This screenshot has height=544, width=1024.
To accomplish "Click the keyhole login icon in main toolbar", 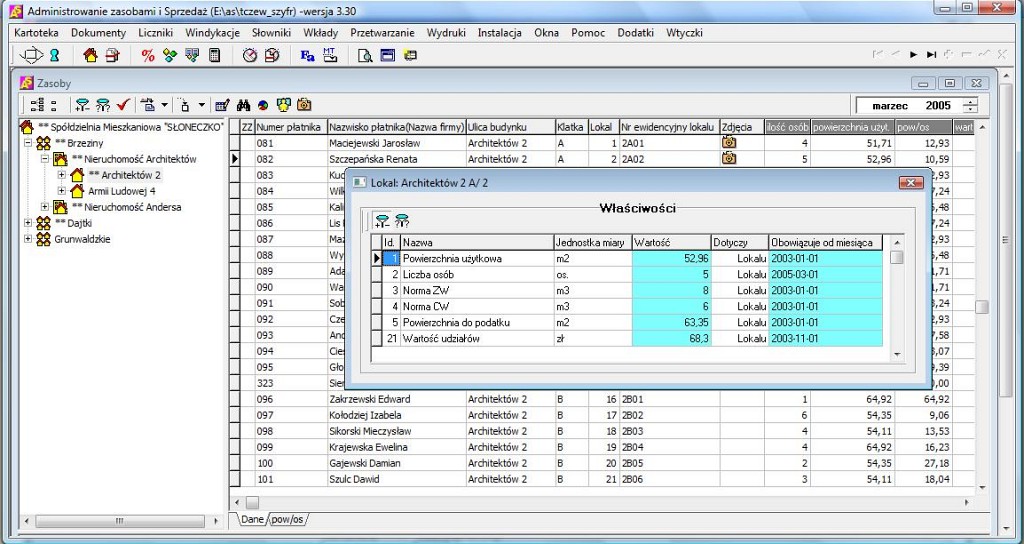I will tap(55, 56).
